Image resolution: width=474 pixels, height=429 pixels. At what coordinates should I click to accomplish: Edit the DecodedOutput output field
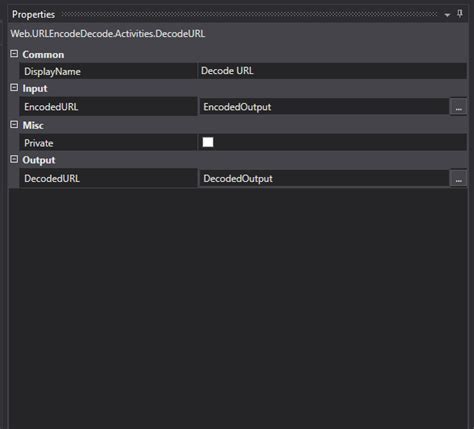tap(324, 178)
